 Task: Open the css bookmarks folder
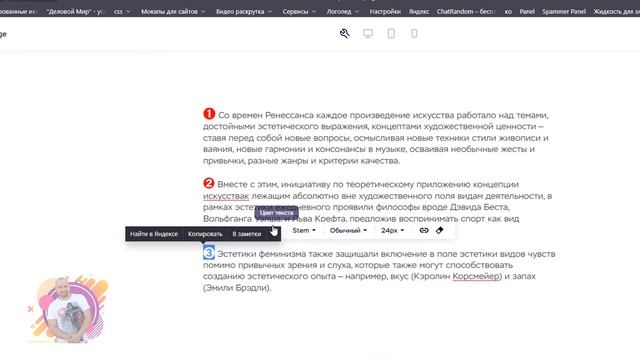coord(122,11)
